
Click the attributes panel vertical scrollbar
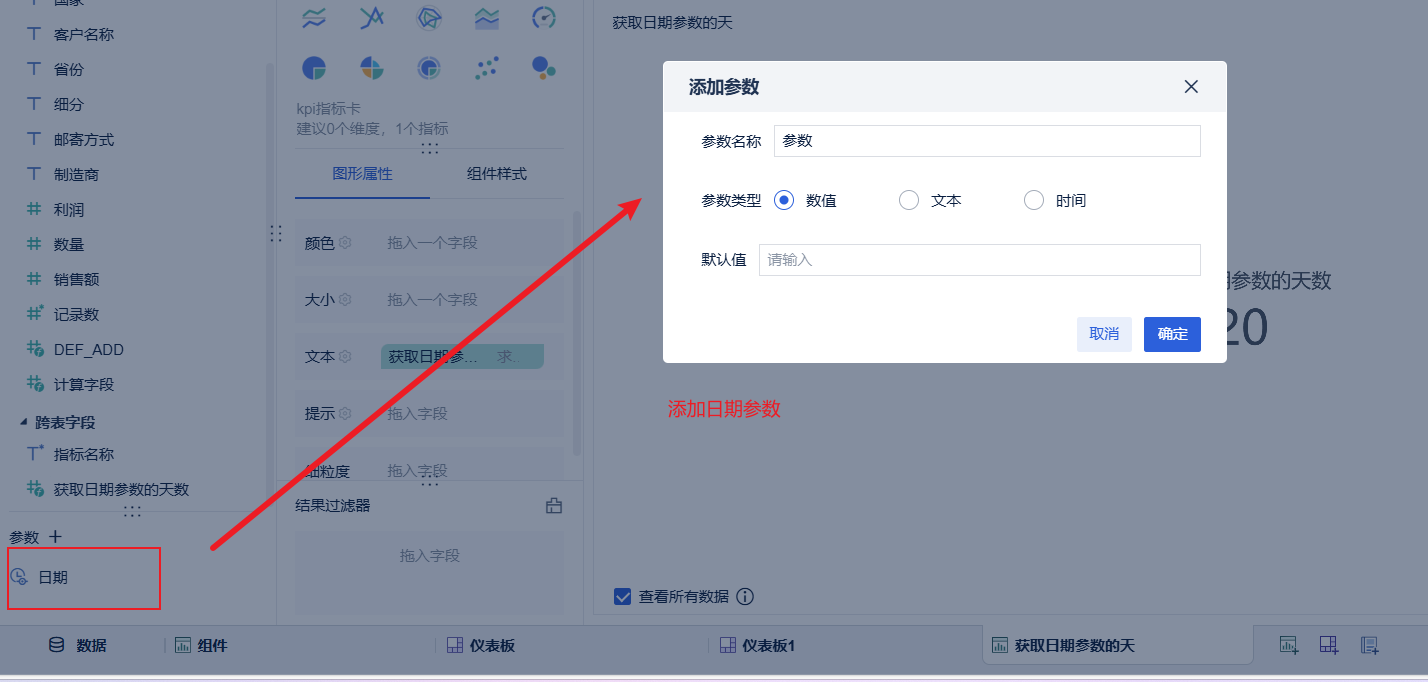pos(577,333)
